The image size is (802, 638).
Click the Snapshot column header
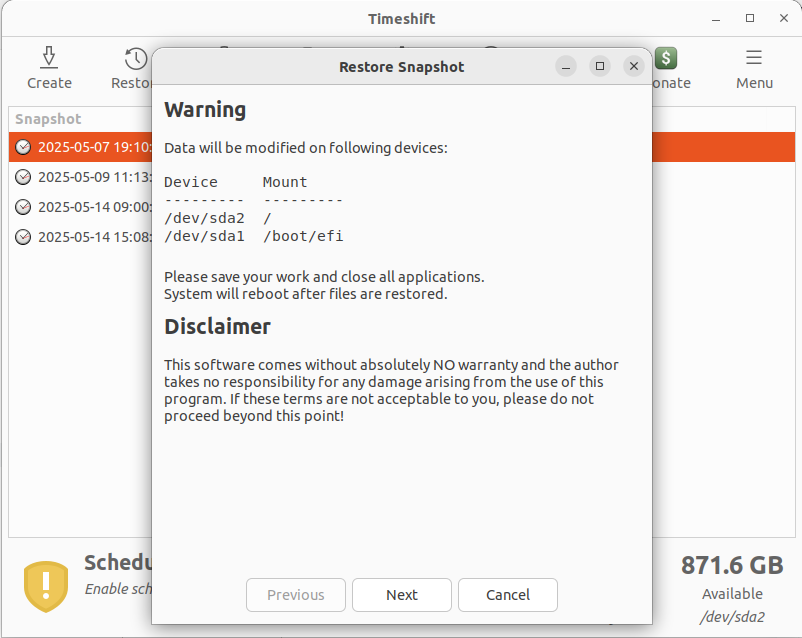[48, 119]
